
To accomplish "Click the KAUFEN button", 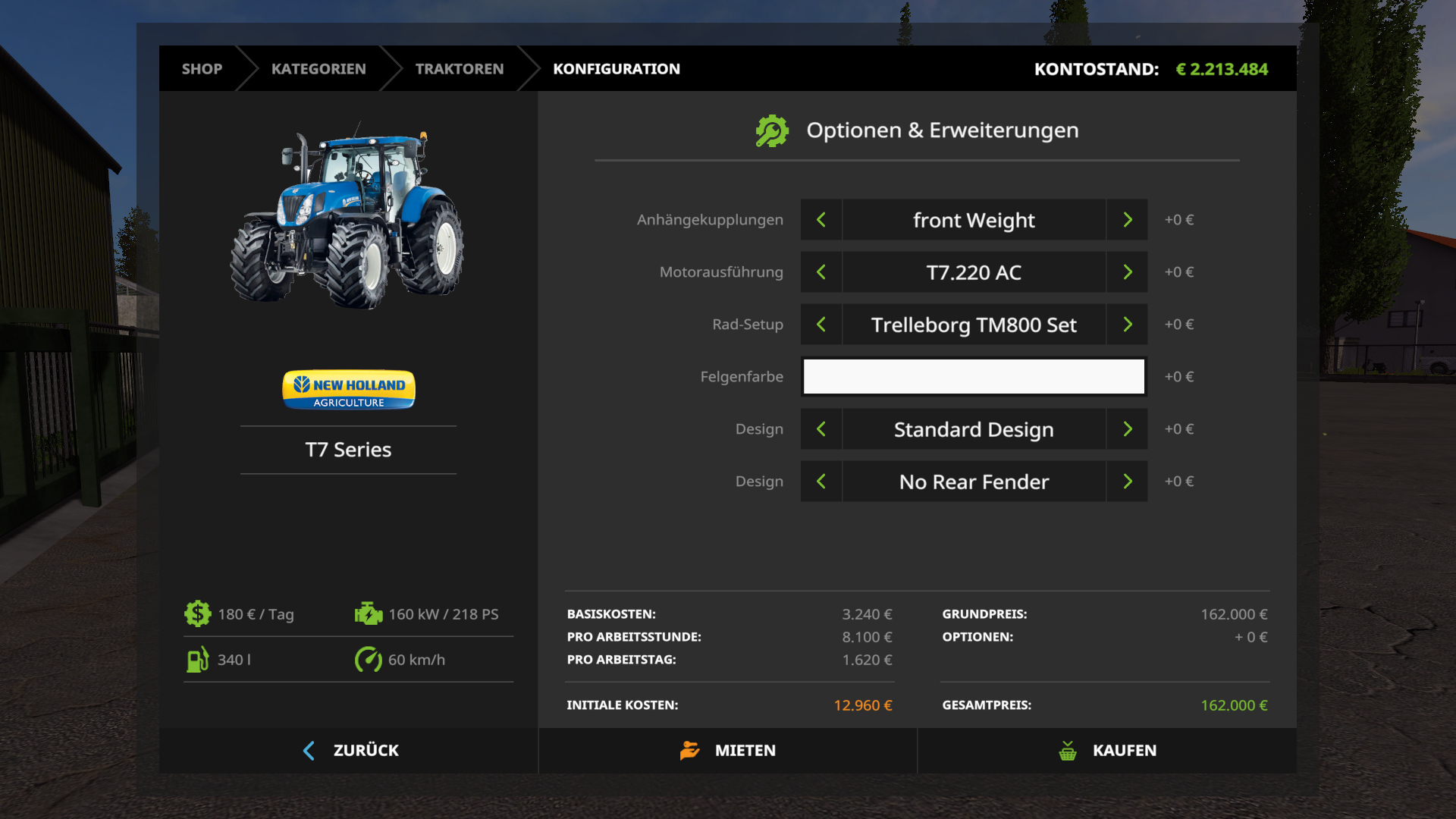I will [1107, 751].
